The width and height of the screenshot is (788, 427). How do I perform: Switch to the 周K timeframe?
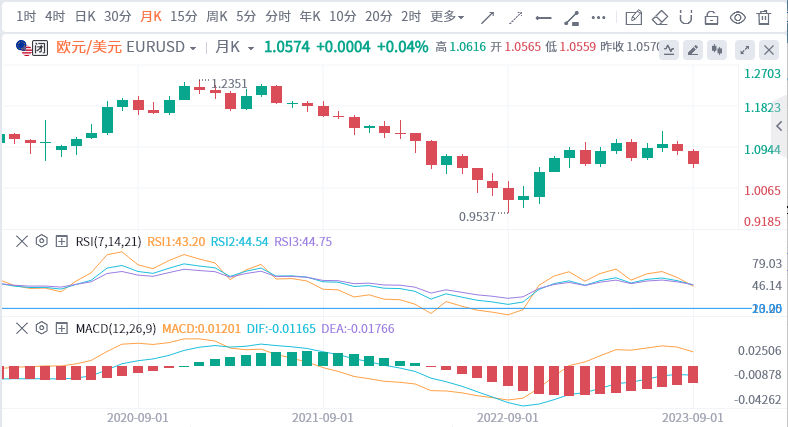[x=217, y=17]
